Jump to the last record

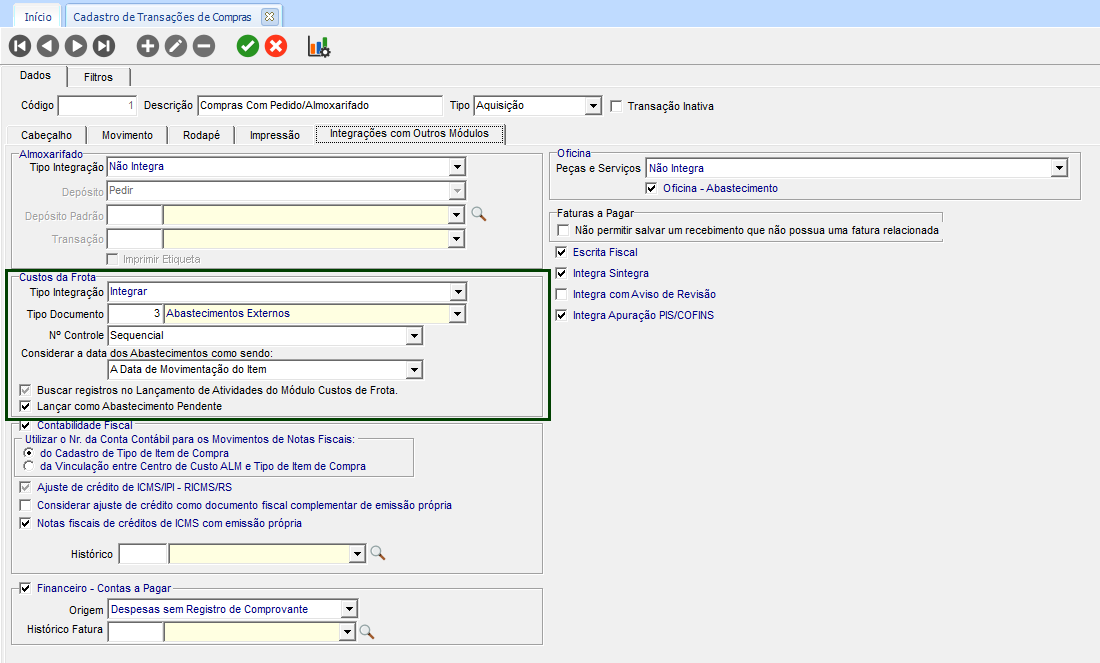[x=103, y=46]
